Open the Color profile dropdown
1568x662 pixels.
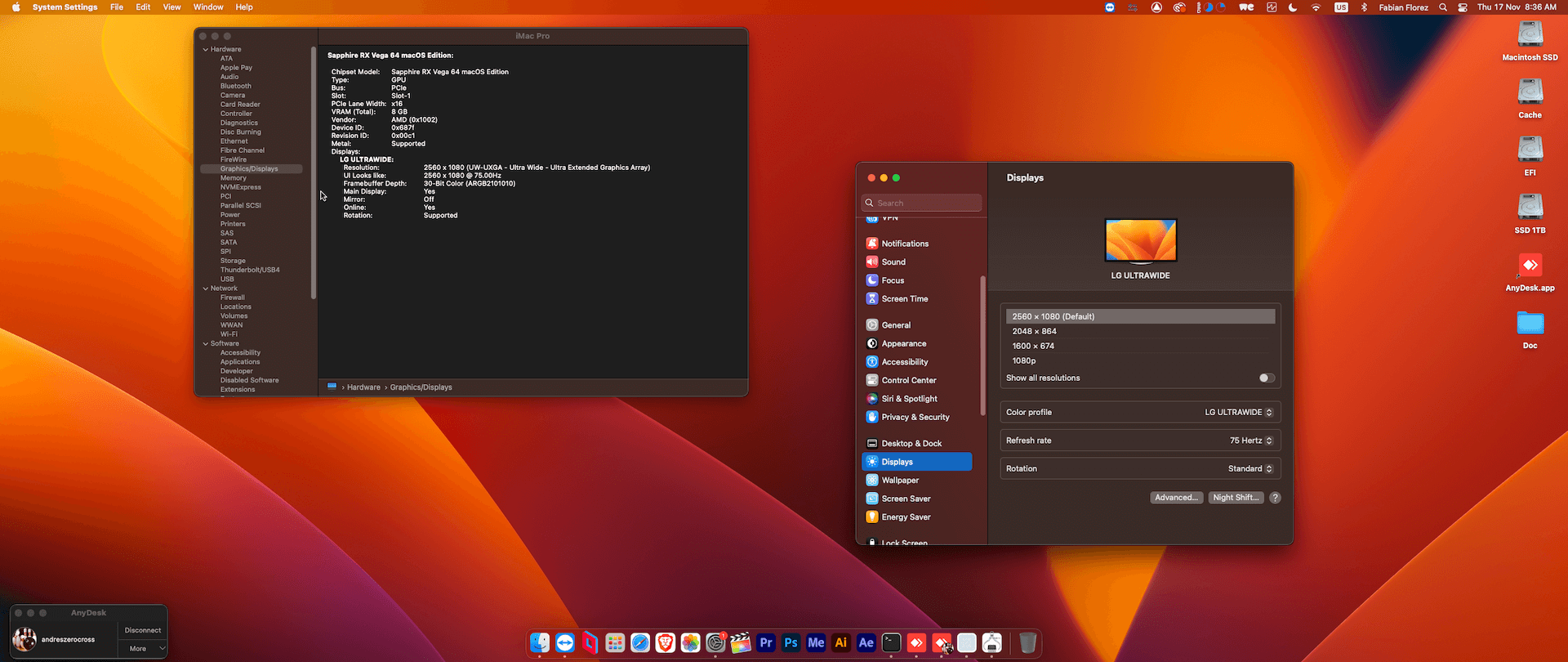(x=1238, y=413)
